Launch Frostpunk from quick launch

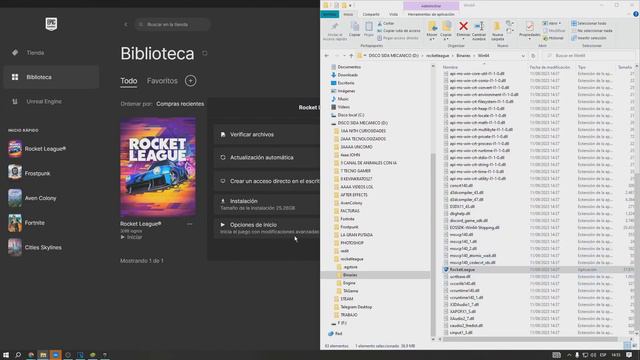[x=29, y=173]
